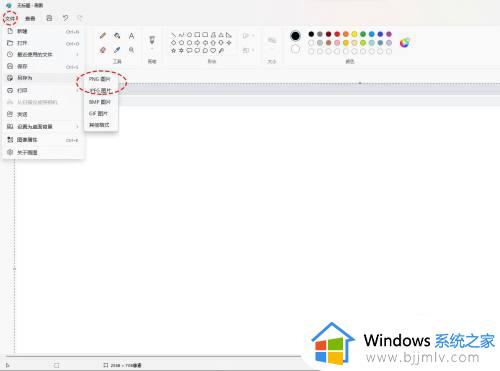Viewport: 500px width, 371px height.
Task: Choose Send in the File menu
Action: [43, 114]
